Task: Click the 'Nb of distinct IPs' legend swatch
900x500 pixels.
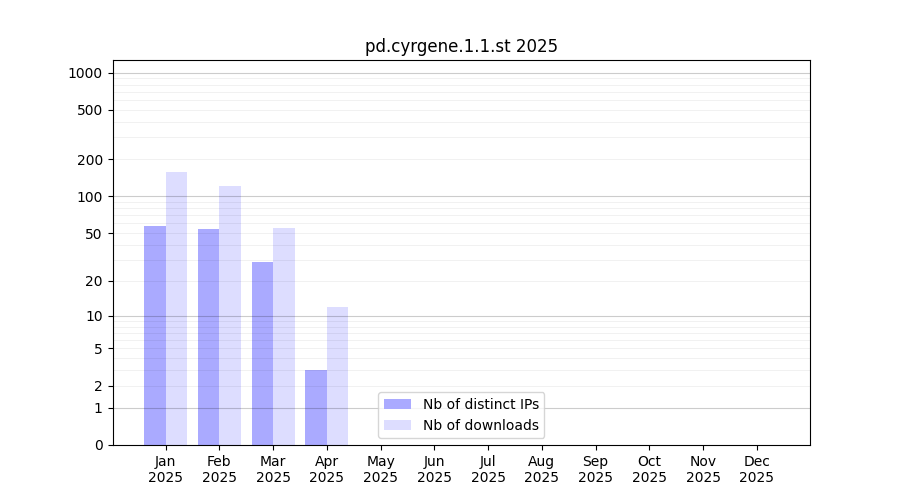Action: (397, 404)
